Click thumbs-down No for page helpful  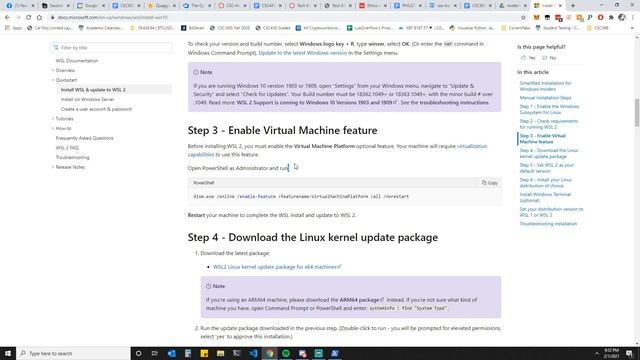(549, 58)
